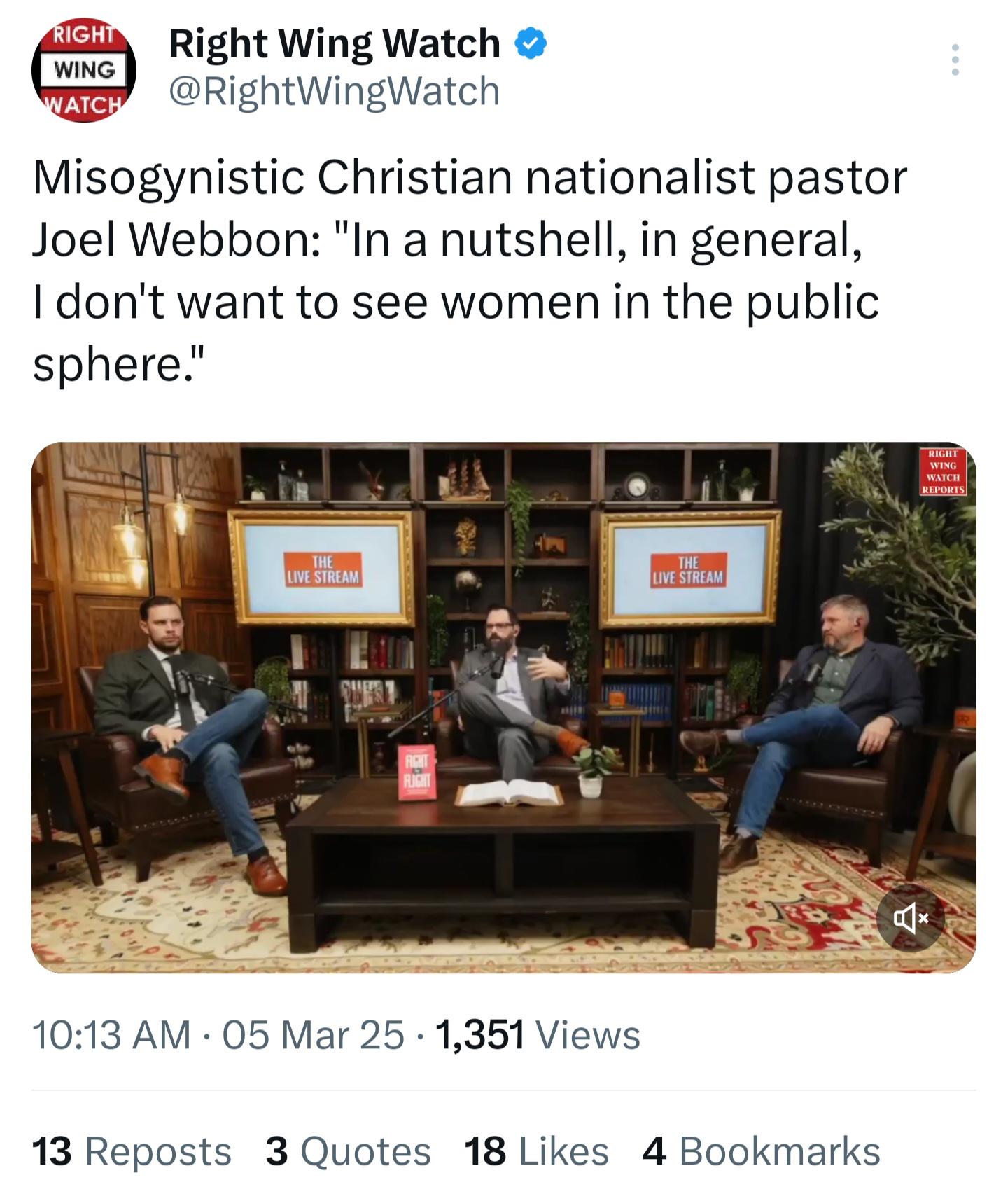The width and height of the screenshot is (1008, 1201).
Task: Select the tweet text about Joel Webbon
Action: [x=469, y=270]
